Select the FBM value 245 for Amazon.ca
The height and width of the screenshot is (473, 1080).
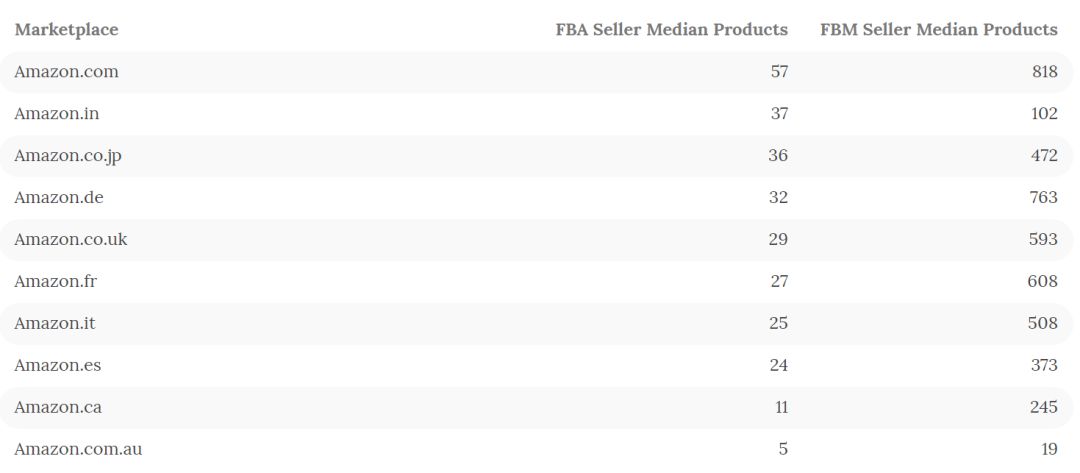(1044, 408)
